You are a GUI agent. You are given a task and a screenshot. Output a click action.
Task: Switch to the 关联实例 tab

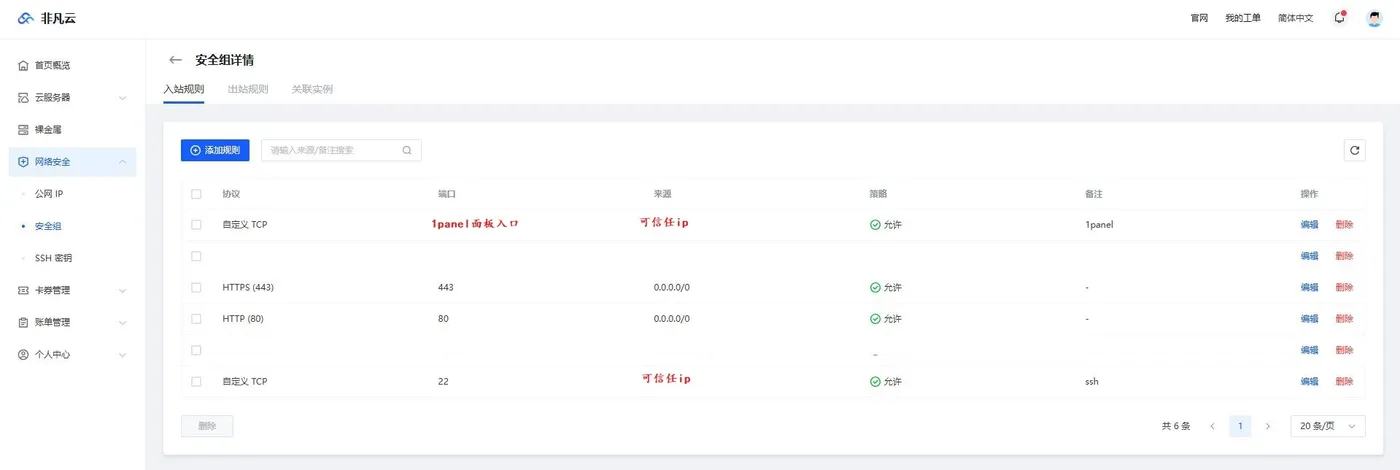[312, 89]
